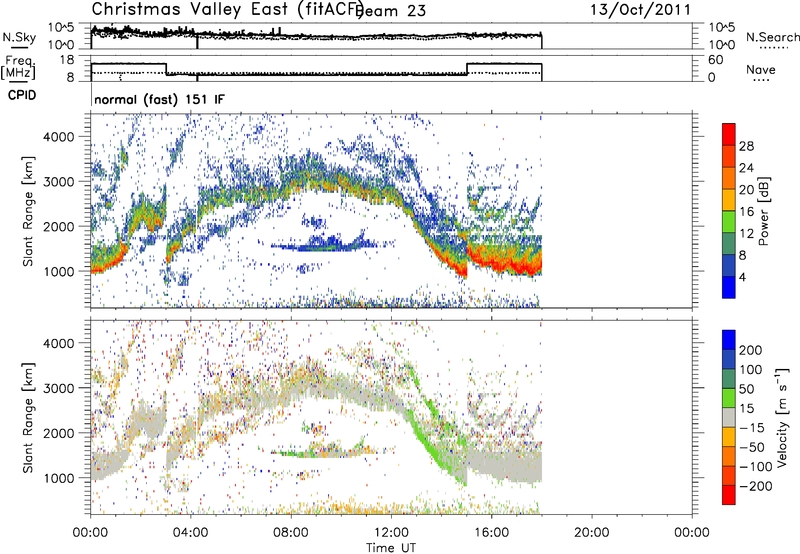The height and width of the screenshot is (554, 800).
Task: Click the green velocity trace near 14:00 UT
Action: 434,449
